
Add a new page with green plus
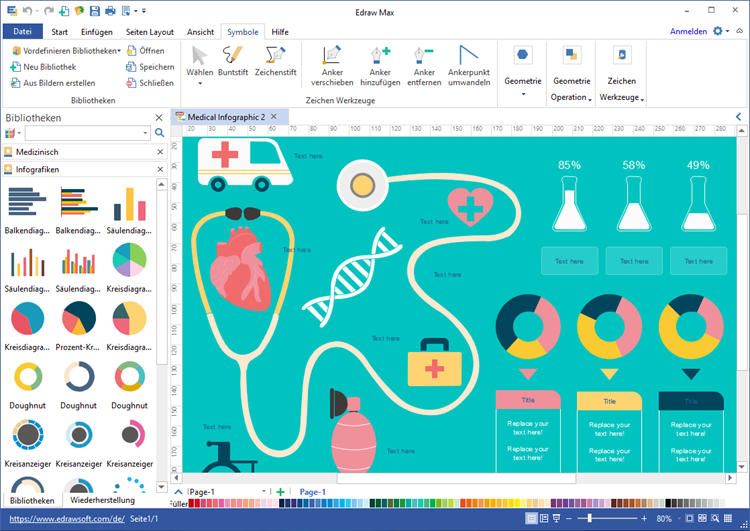tap(280, 492)
